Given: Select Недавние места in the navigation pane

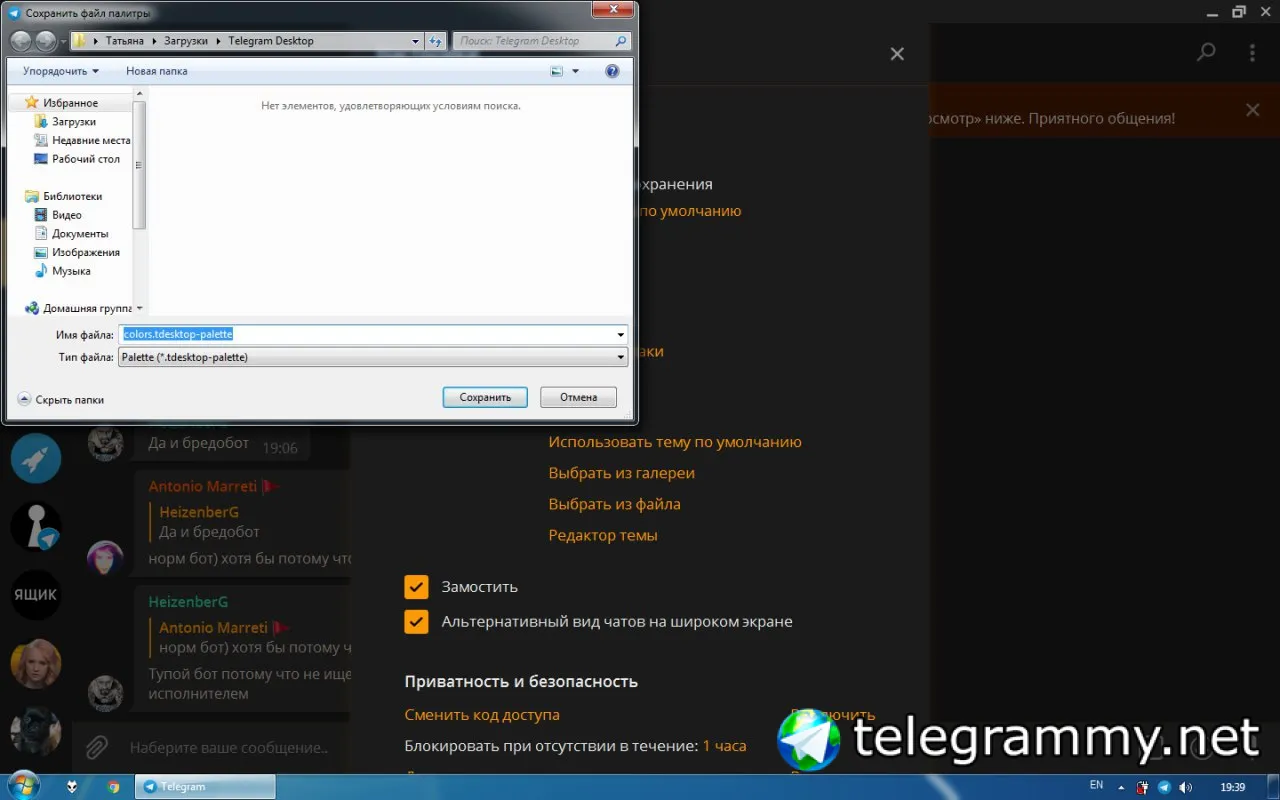Looking at the screenshot, I should pos(90,141).
